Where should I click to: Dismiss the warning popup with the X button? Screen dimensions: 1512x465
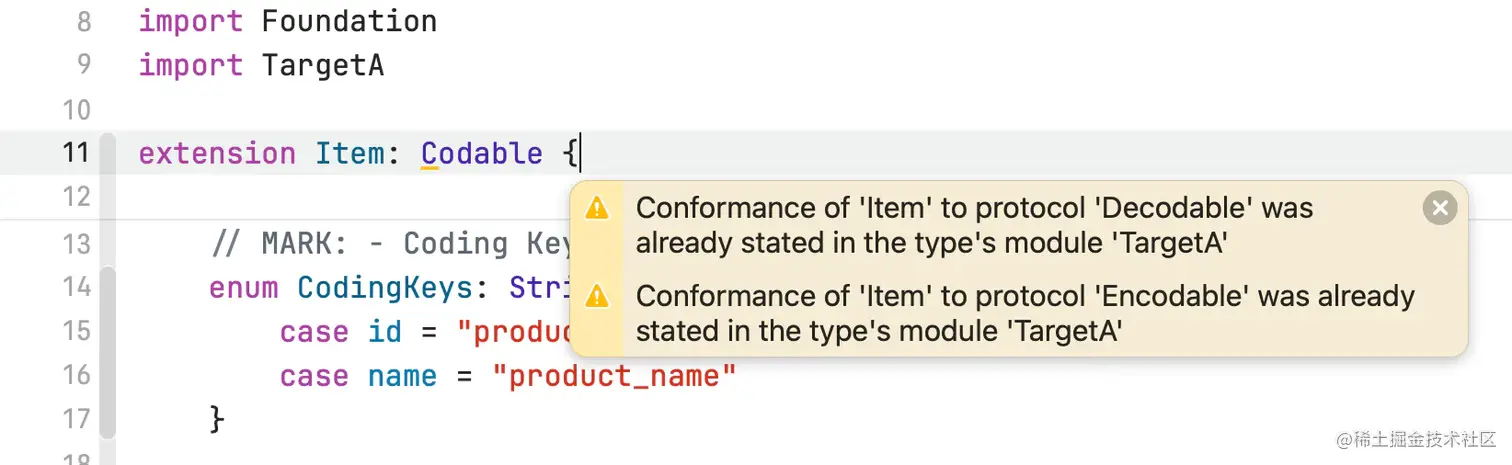click(1439, 208)
